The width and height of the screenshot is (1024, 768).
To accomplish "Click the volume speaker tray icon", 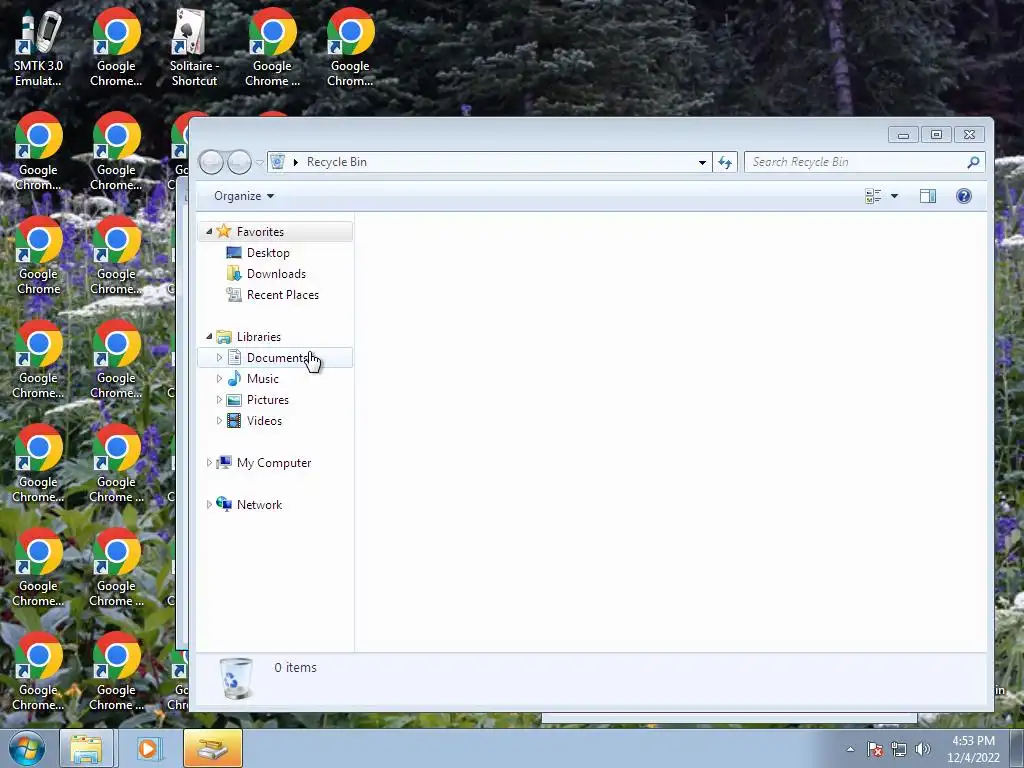I will tap(922, 749).
